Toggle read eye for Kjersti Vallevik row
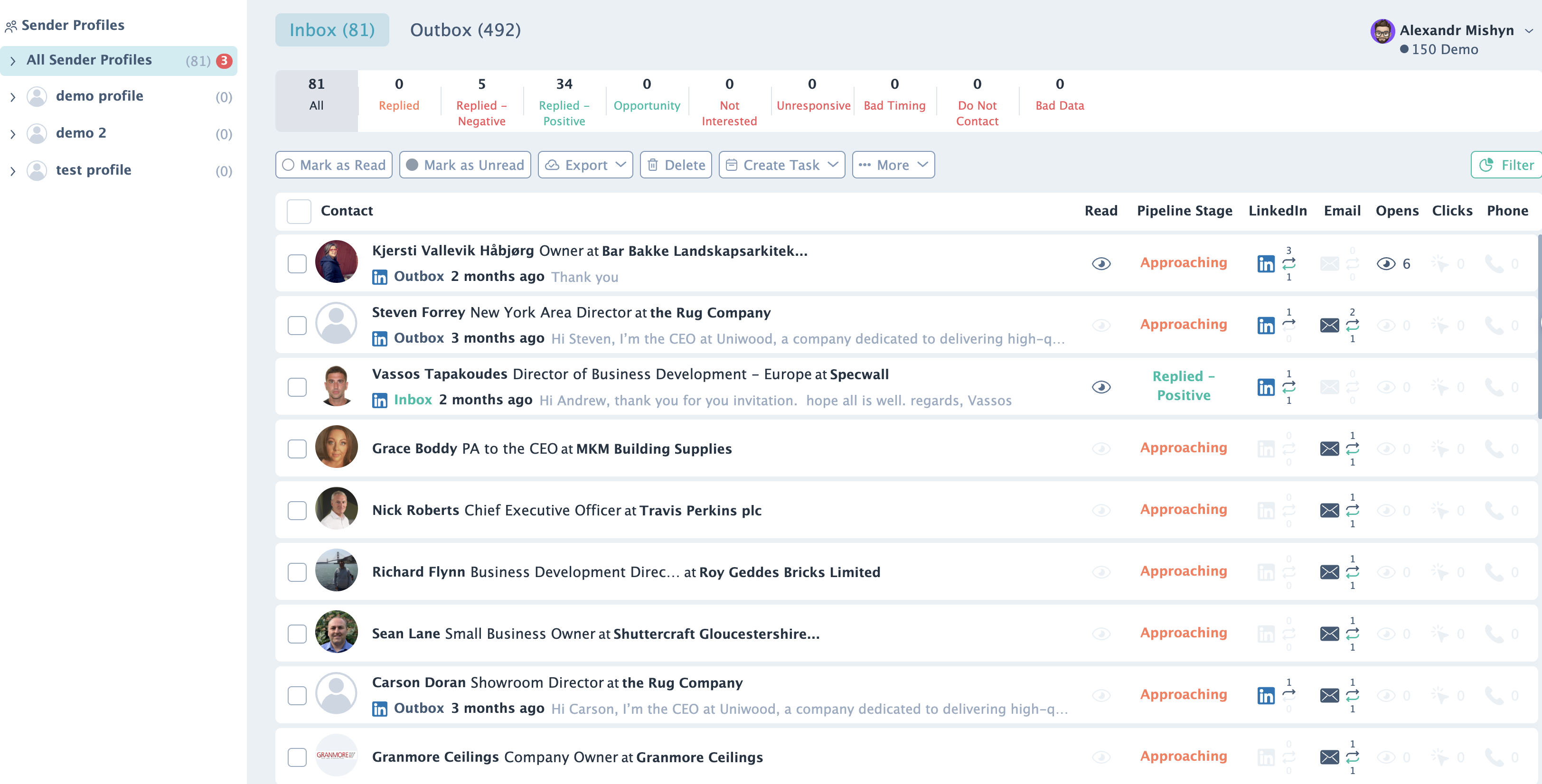1542x784 pixels. click(1101, 264)
